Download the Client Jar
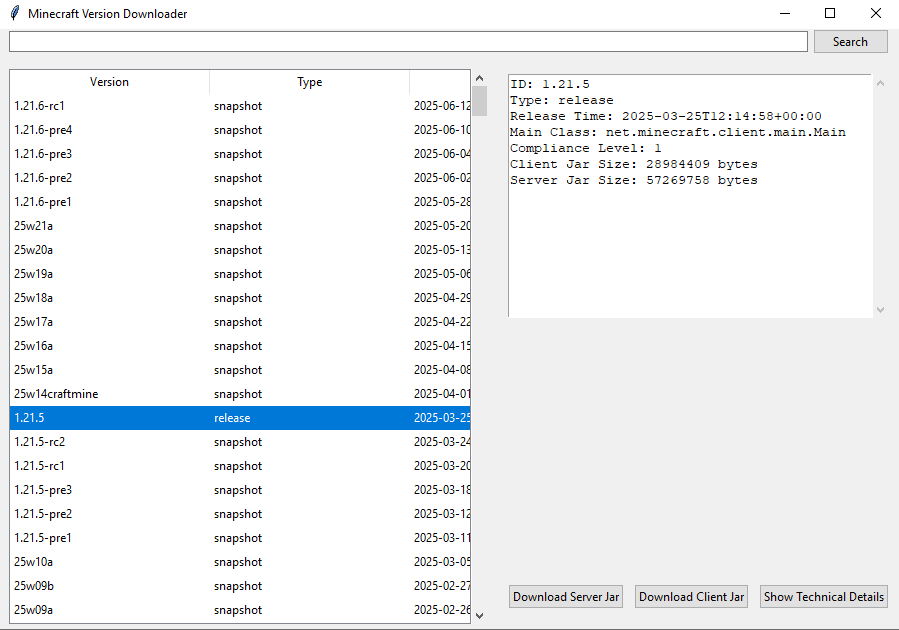This screenshot has height=630, width=899. click(691, 597)
